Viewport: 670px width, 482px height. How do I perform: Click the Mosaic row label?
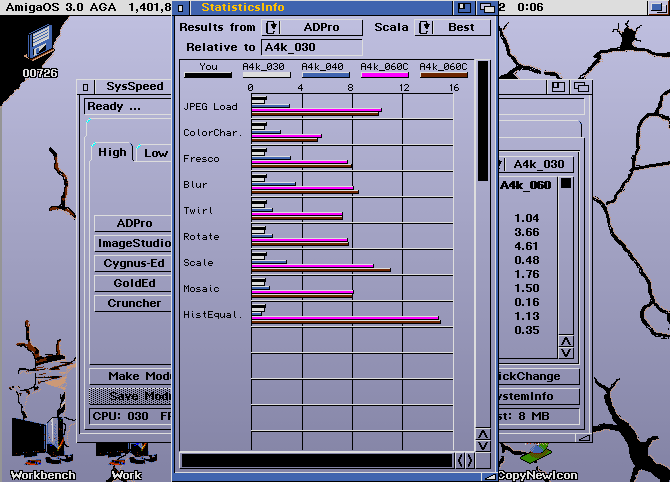click(201, 289)
